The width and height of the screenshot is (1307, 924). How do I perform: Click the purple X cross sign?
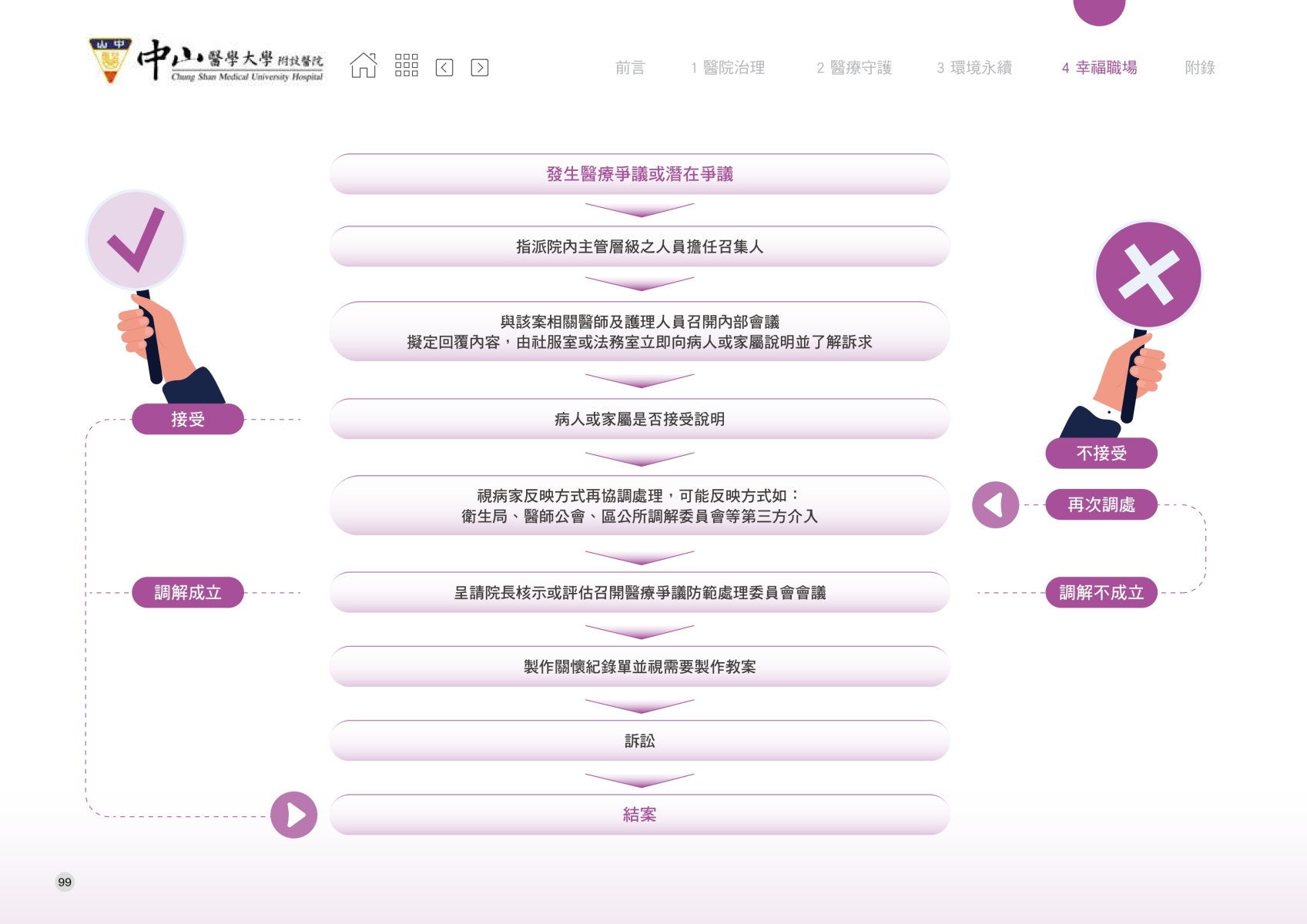1148,275
